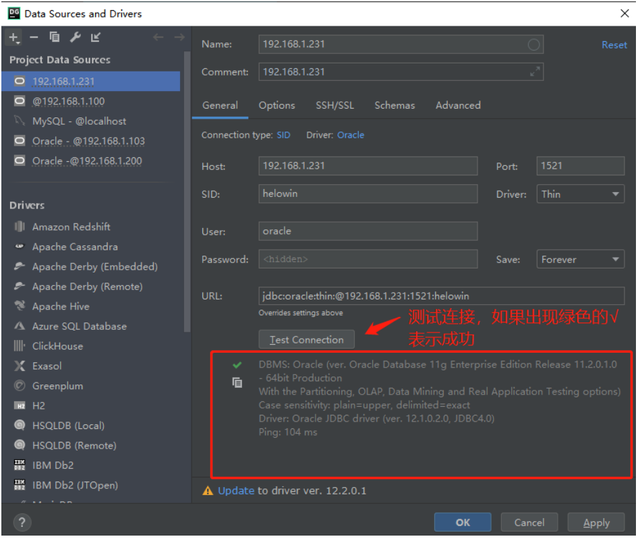The width and height of the screenshot is (640, 543).
Task: Click the Cancel button
Action: pyautogui.click(x=529, y=523)
